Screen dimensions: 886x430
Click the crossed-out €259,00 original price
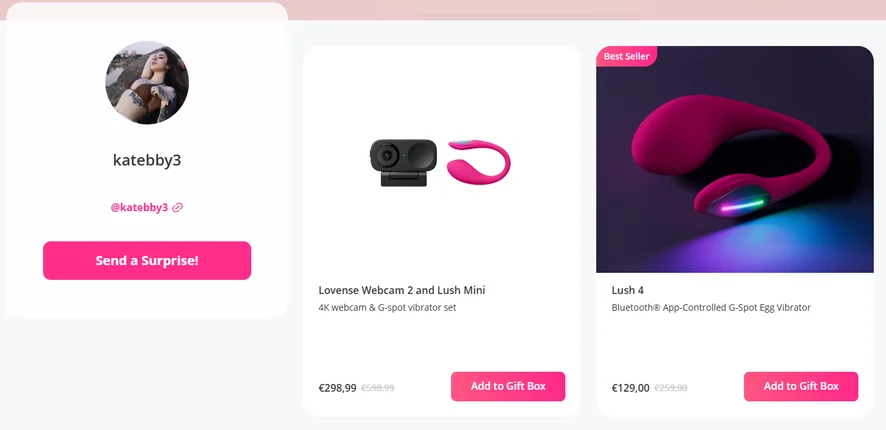pyautogui.click(x=671, y=388)
